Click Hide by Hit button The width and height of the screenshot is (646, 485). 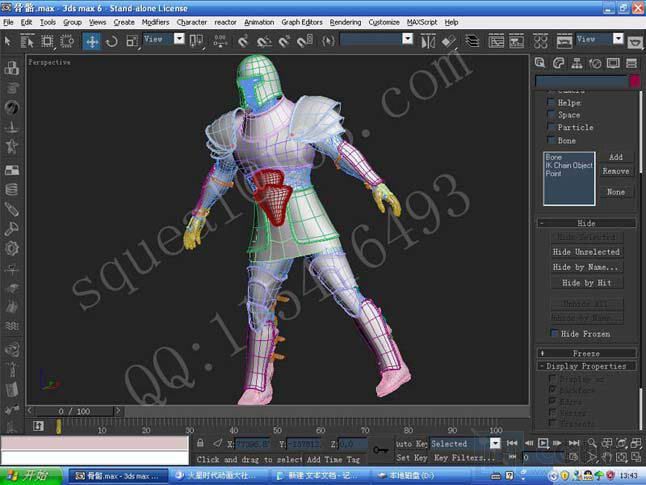587,283
